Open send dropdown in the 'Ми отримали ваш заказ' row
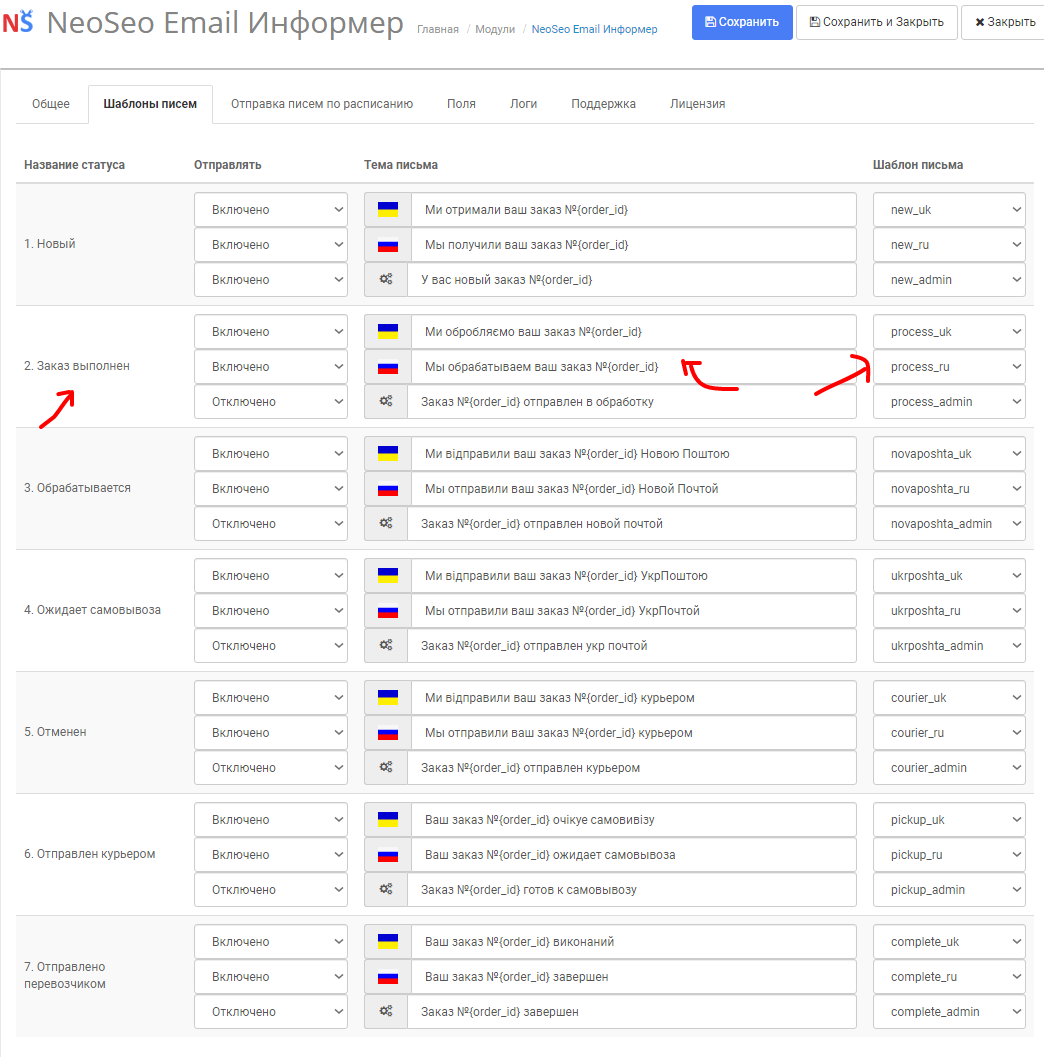The width and height of the screenshot is (1044, 1057). (271, 210)
